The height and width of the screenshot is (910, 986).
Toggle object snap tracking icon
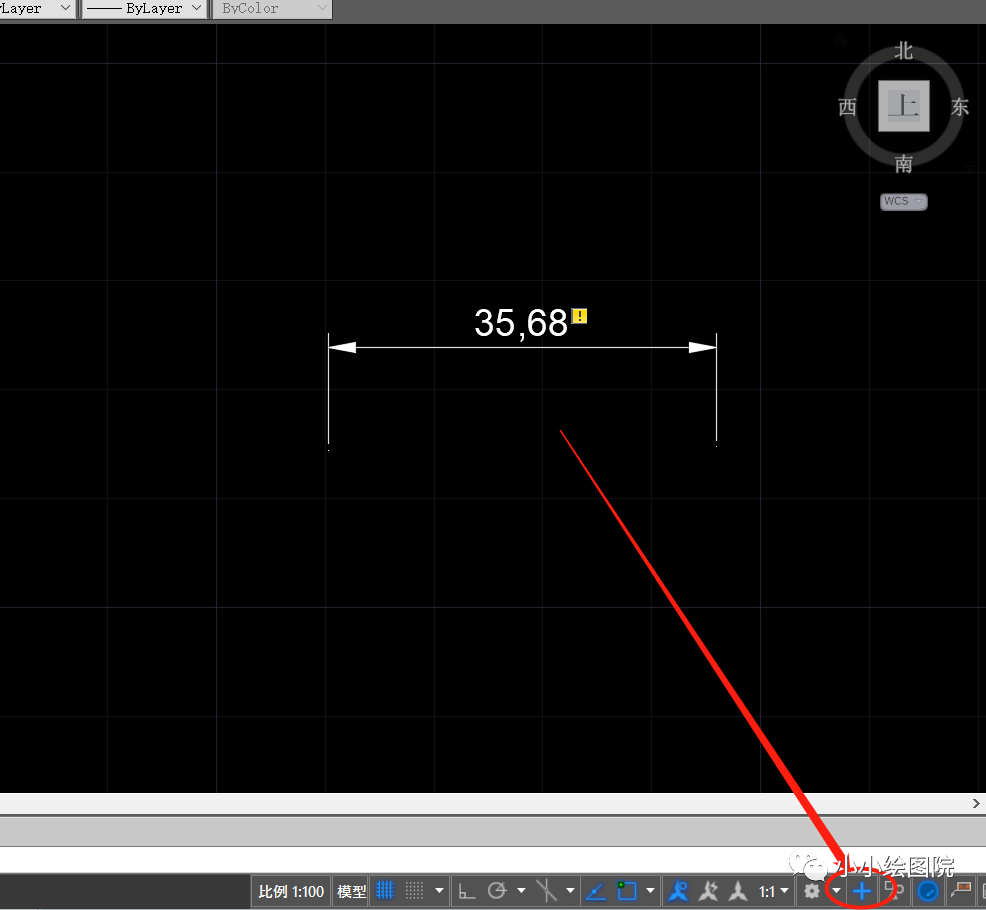(x=595, y=891)
